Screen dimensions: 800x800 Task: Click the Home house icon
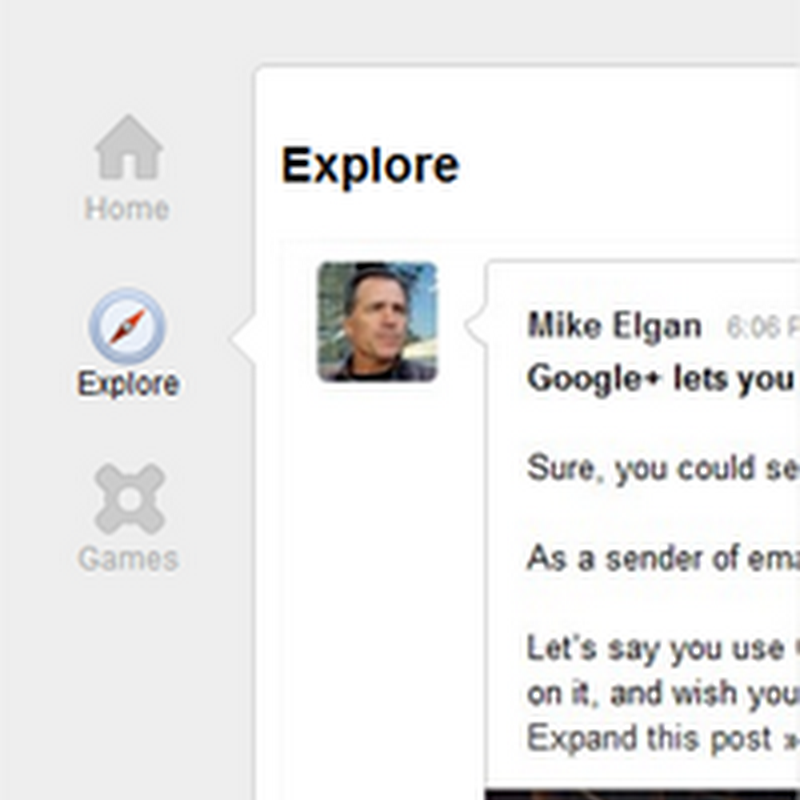point(128,147)
